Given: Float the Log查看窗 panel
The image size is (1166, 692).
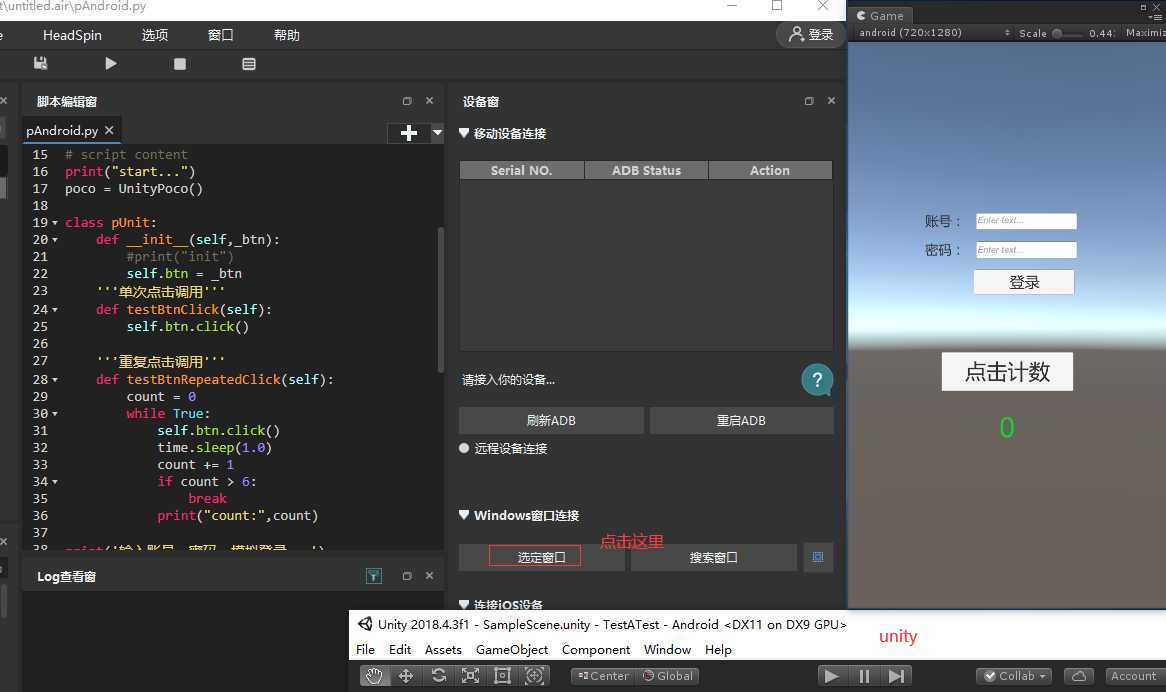Looking at the screenshot, I should pos(407,576).
